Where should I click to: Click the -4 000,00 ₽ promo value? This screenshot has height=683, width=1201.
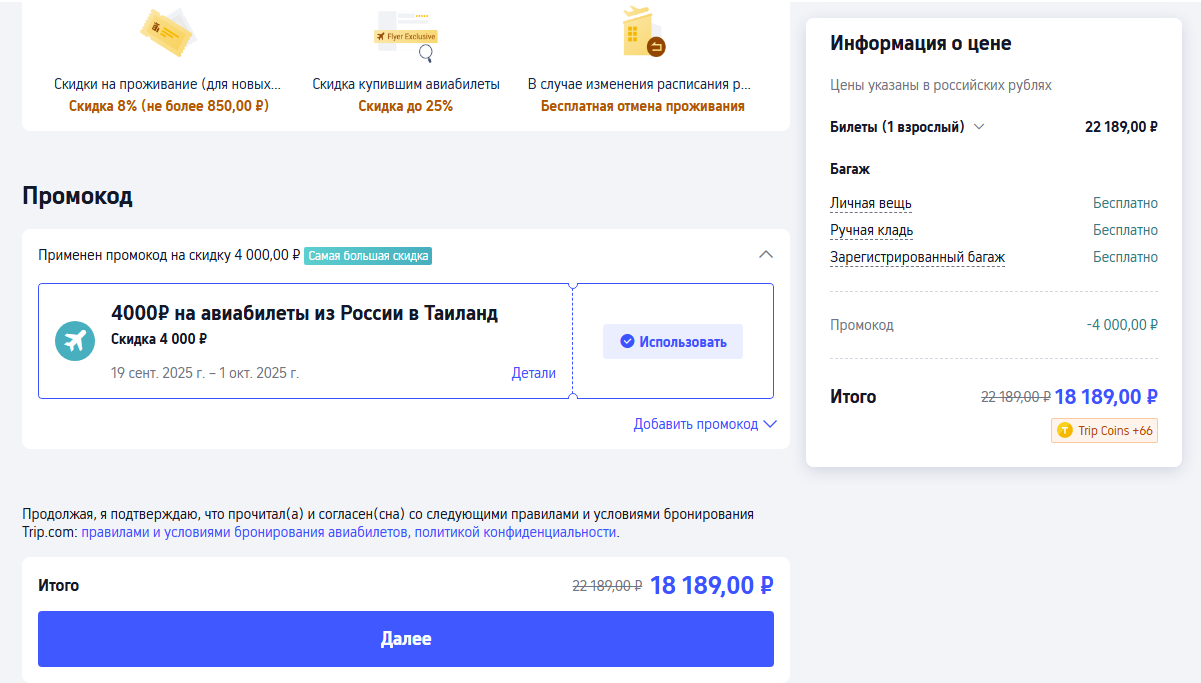click(x=1122, y=325)
